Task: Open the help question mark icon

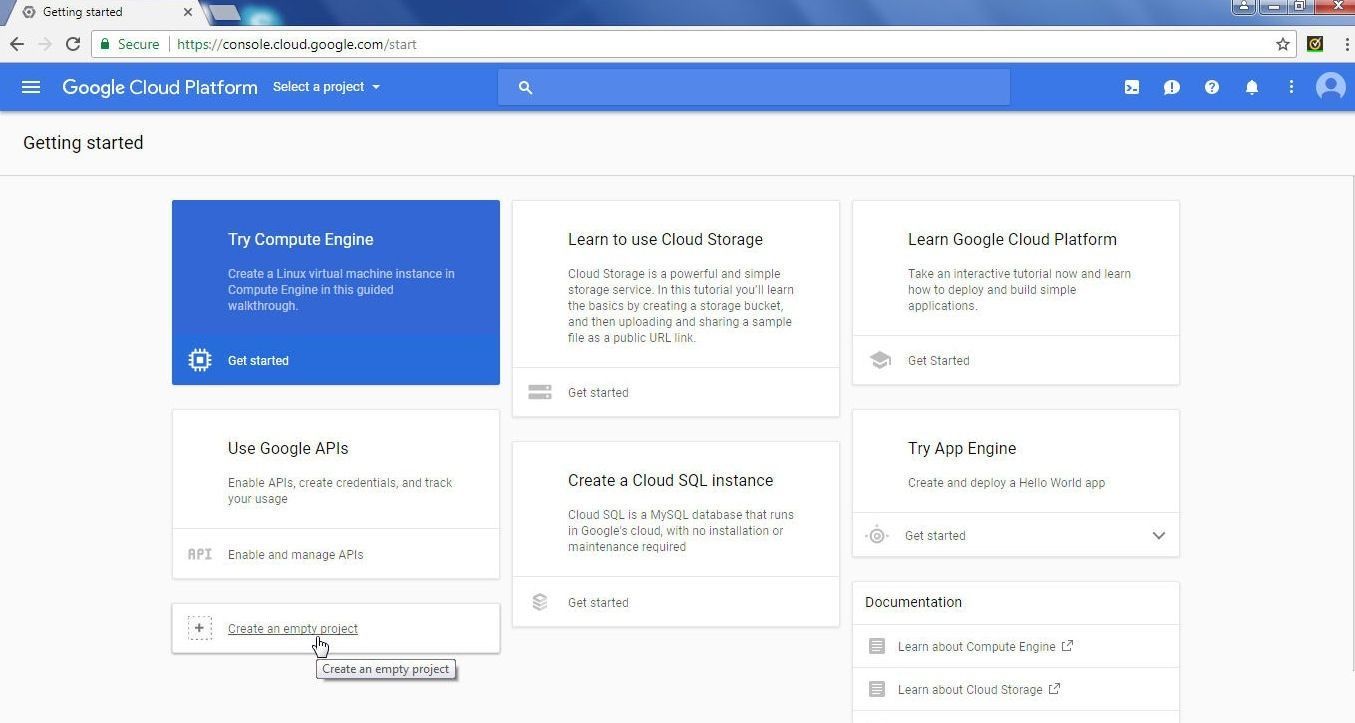Action: (1212, 87)
